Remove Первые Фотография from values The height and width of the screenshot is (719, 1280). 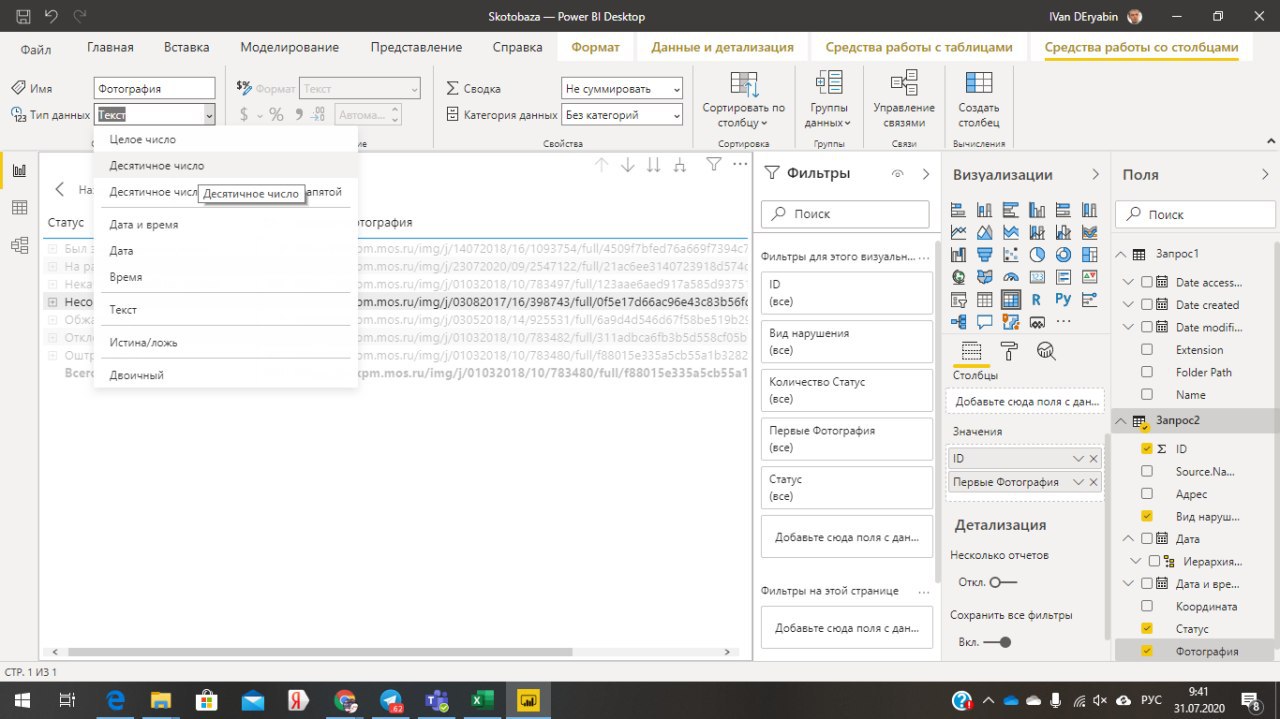tap(1093, 482)
